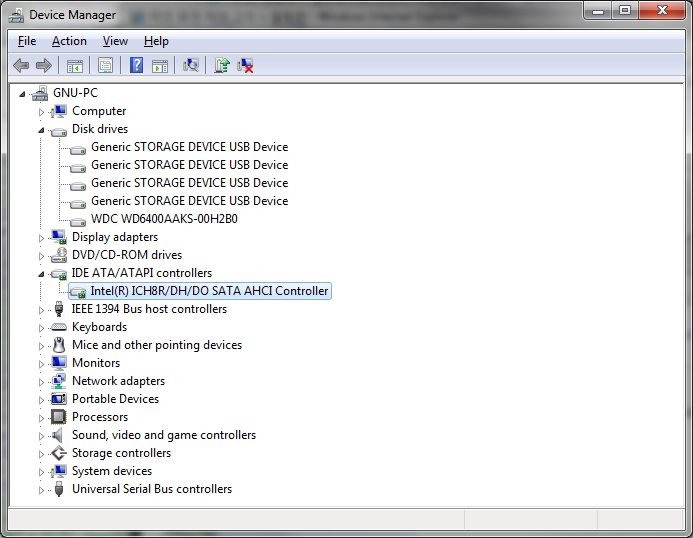Scan for hardware changes toolbar icon
Viewport: 693px width, 538px height.
point(191,65)
